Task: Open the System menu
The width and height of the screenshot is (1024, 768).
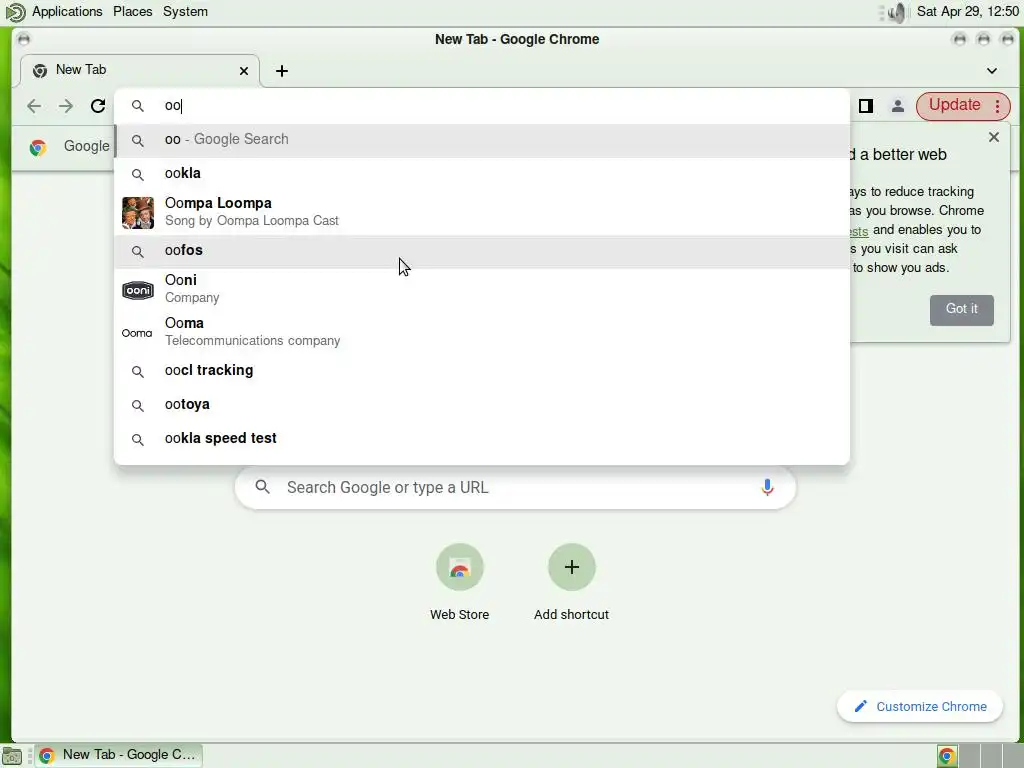Action: 185,11
